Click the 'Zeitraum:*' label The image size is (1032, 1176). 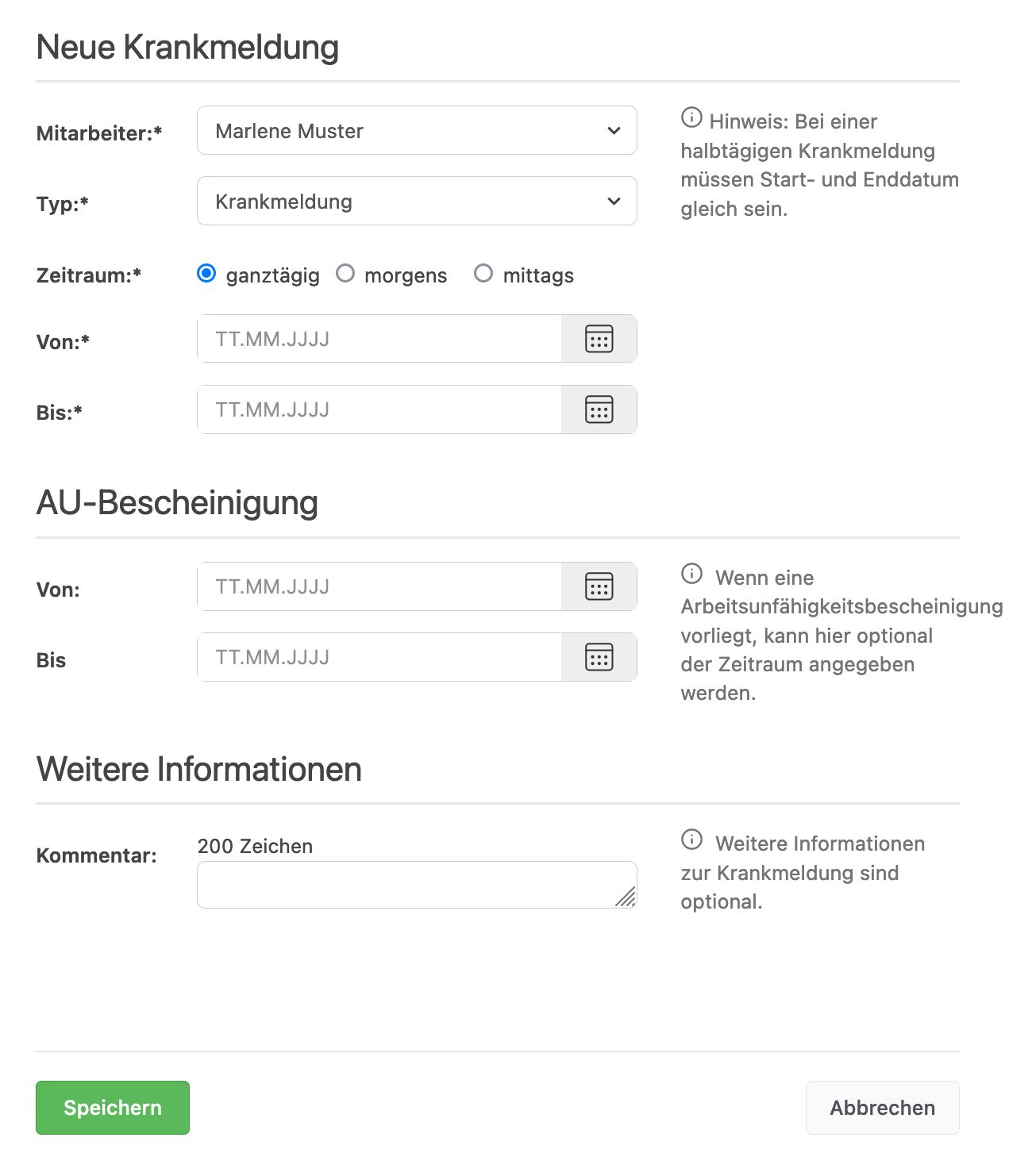tap(89, 275)
